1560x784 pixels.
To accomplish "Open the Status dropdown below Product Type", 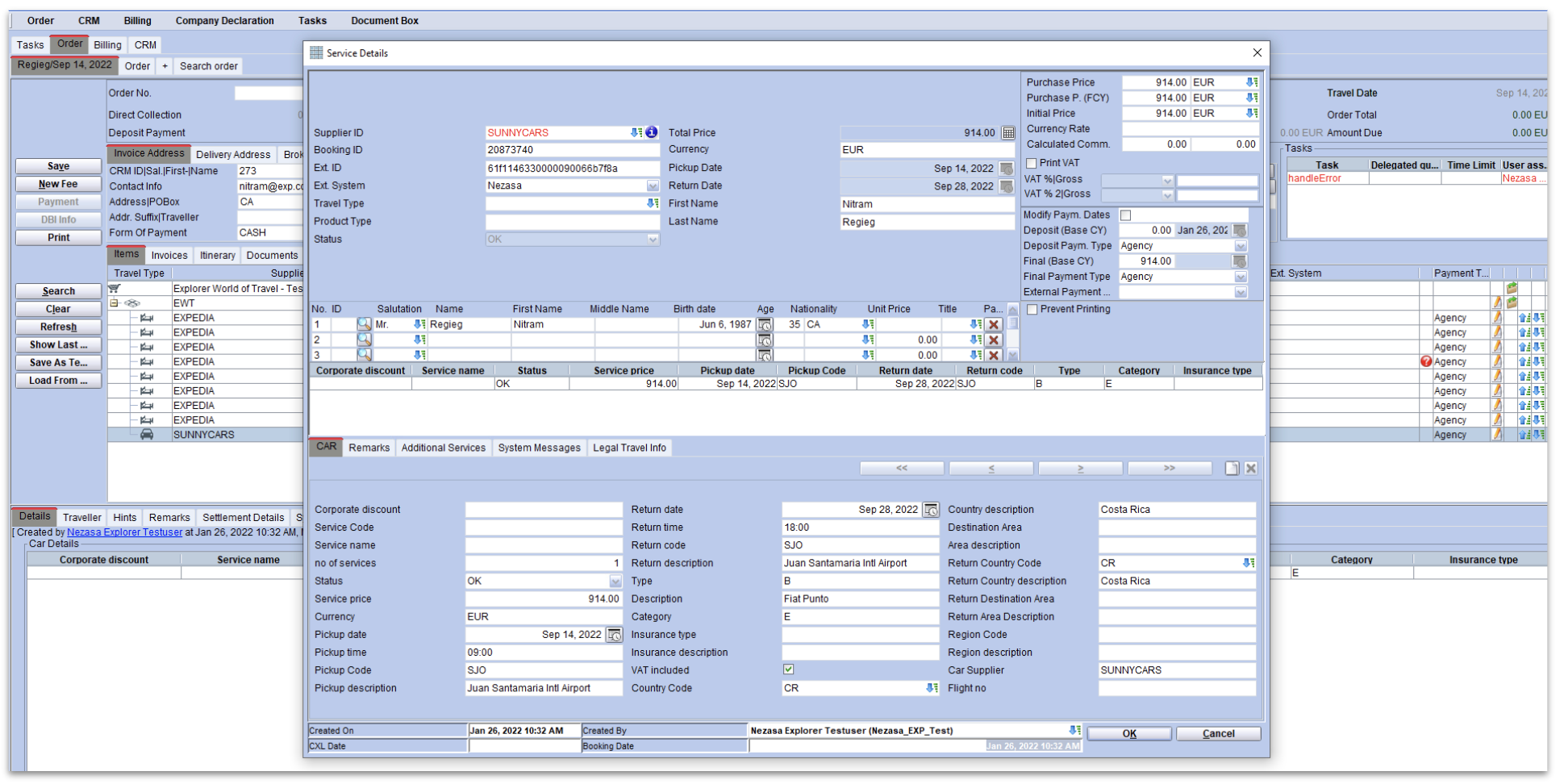I will tap(653, 240).
